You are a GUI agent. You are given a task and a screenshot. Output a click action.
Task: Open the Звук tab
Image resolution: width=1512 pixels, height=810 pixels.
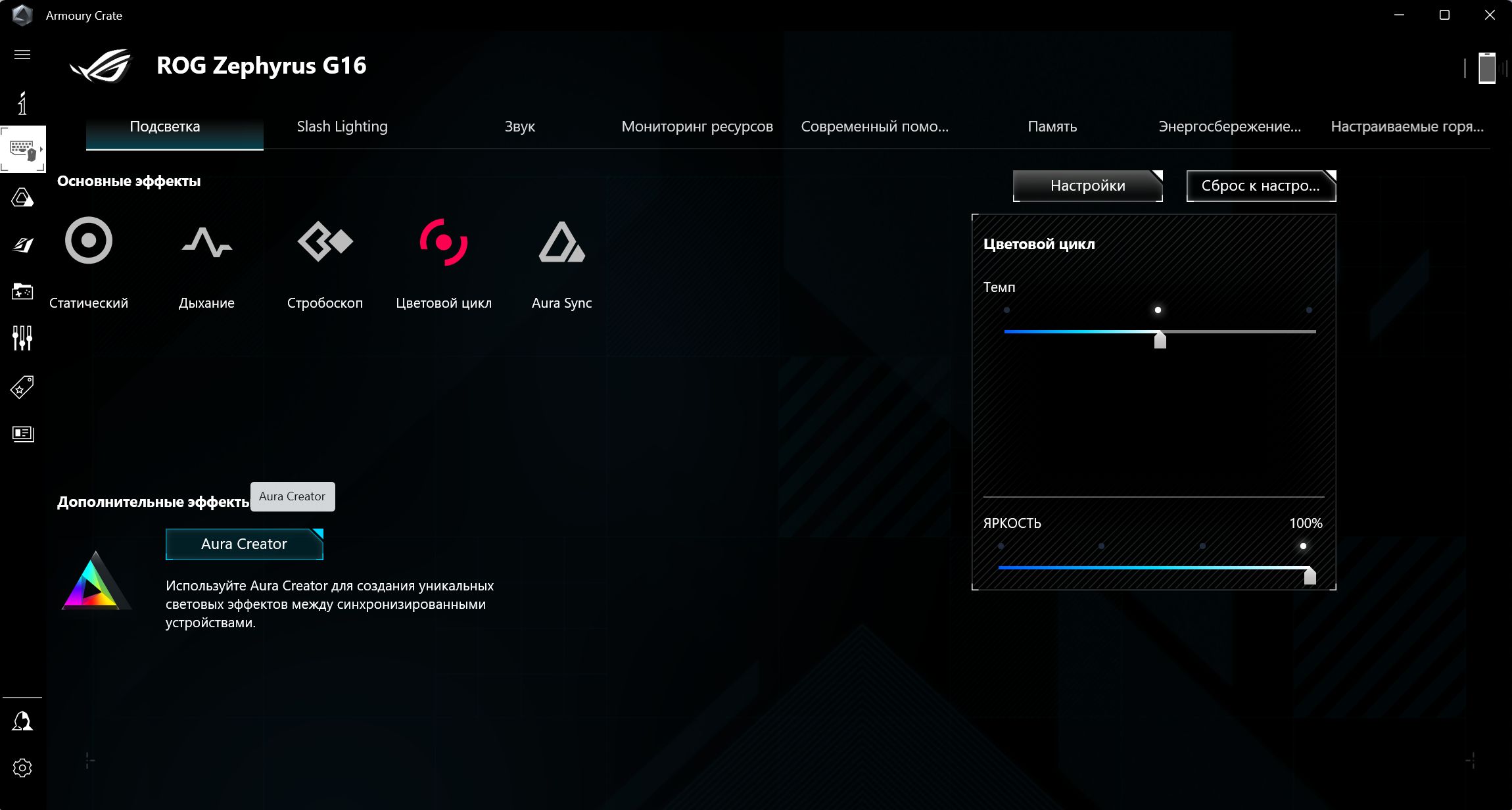[x=520, y=126]
